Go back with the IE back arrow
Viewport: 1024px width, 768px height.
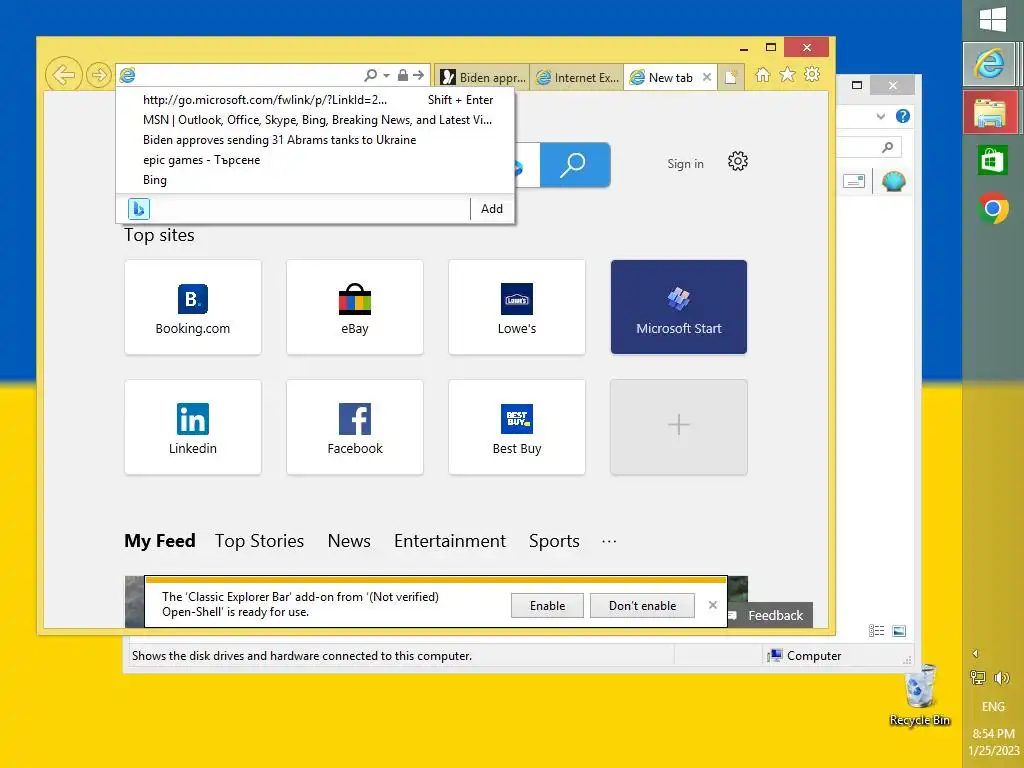click(63, 75)
